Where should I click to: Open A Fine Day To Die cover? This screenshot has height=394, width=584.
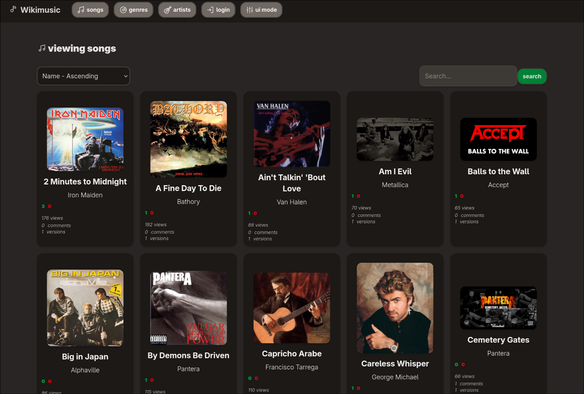(188, 139)
